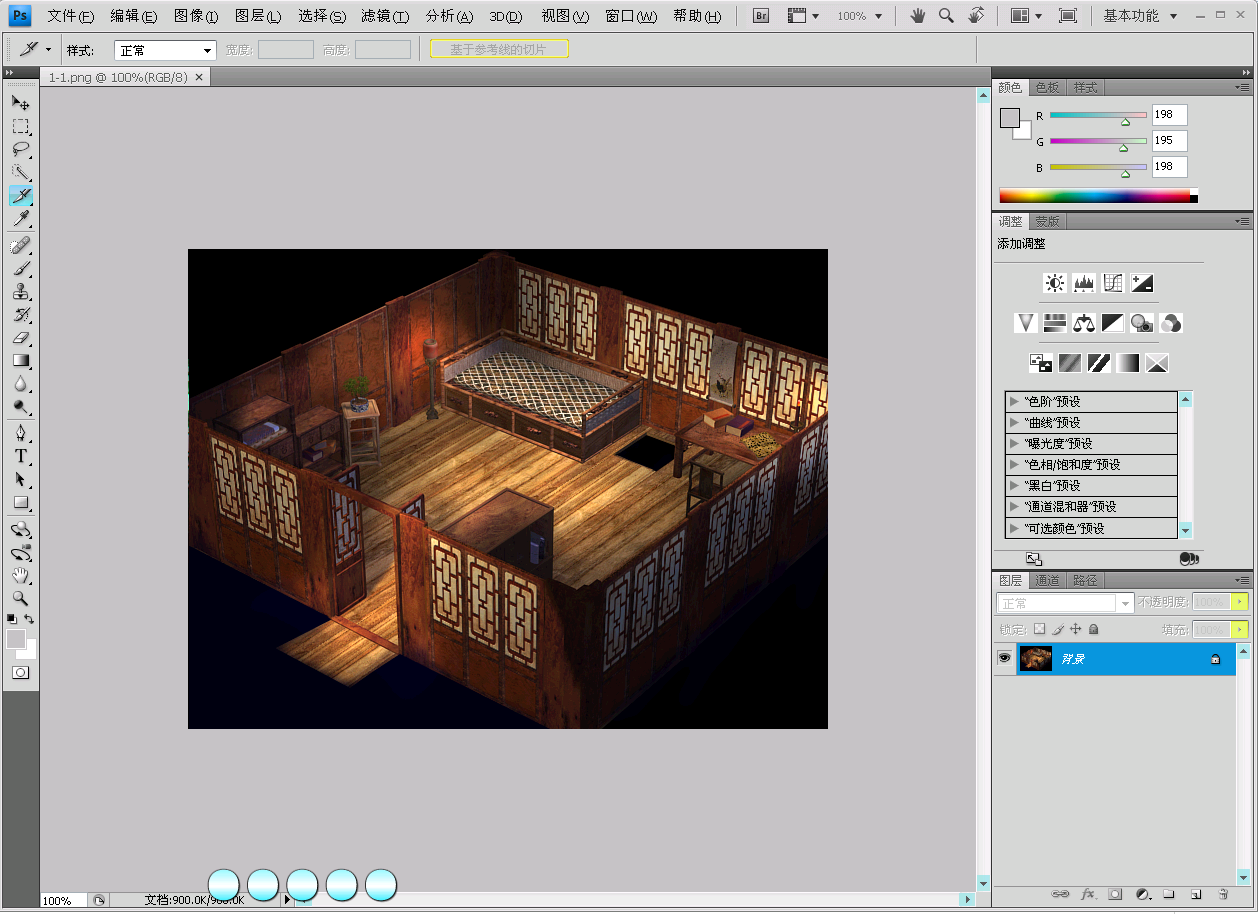The width and height of the screenshot is (1258, 914).
Task: Toggle lock transparent pixels in Layers panel
Action: (x=1039, y=629)
